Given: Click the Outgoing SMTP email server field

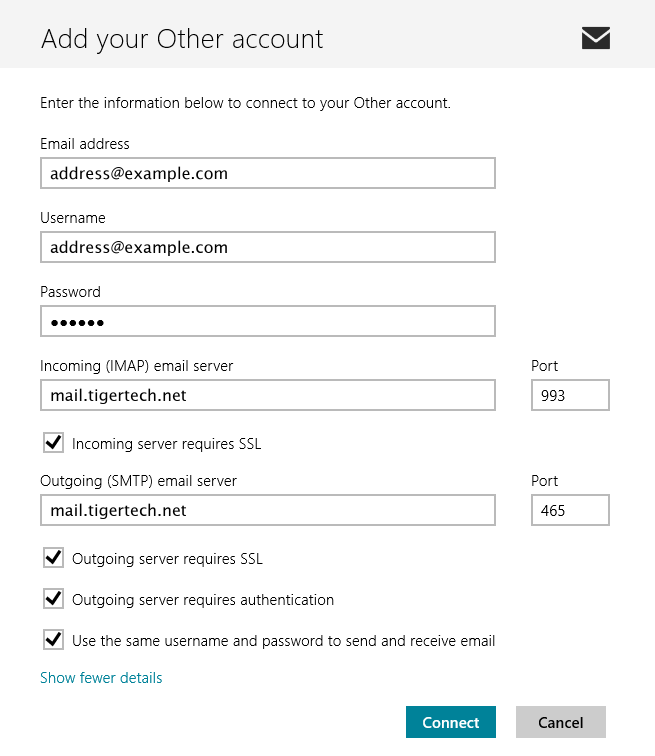Looking at the screenshot, I should point(267,510).
